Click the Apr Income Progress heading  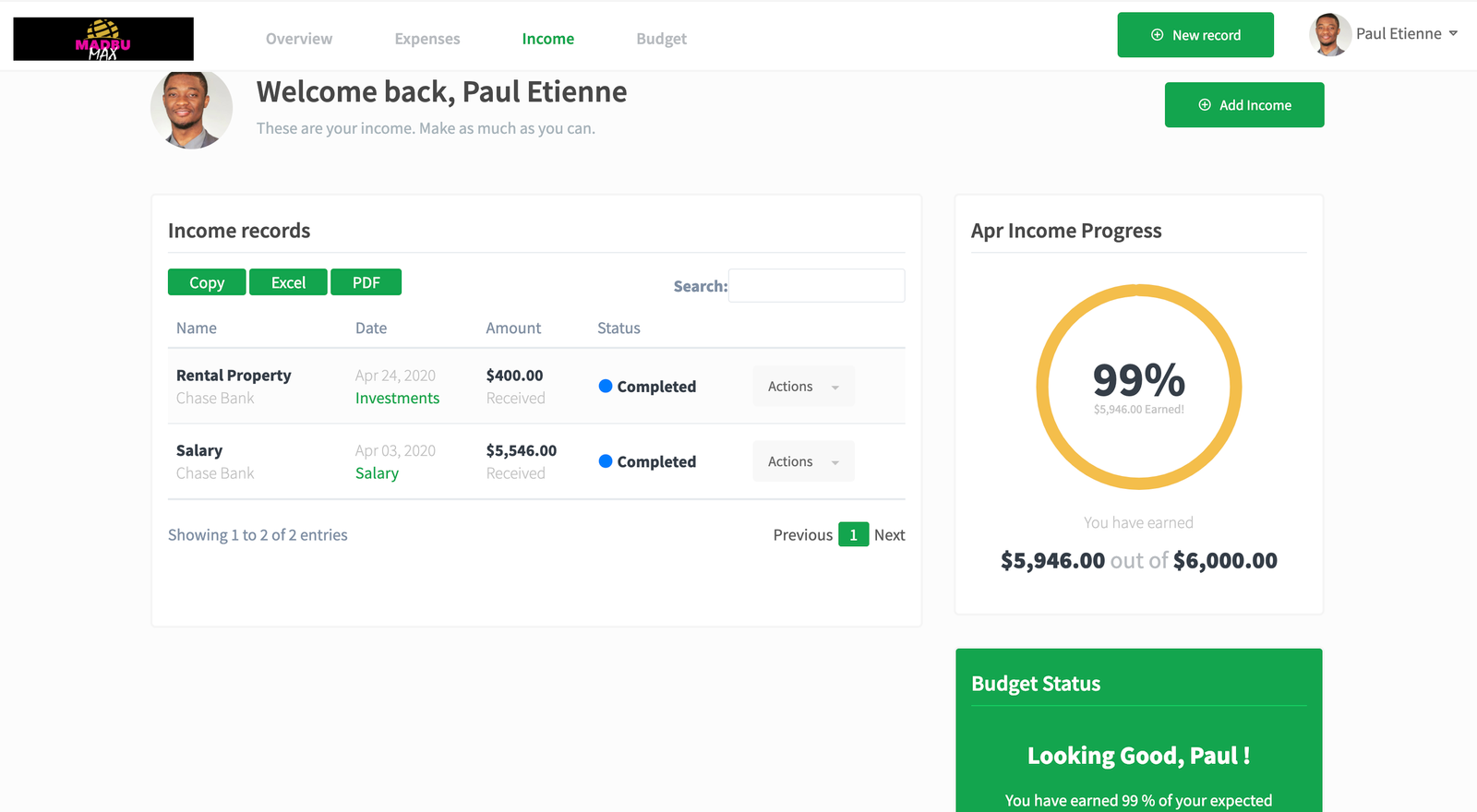1066,231
